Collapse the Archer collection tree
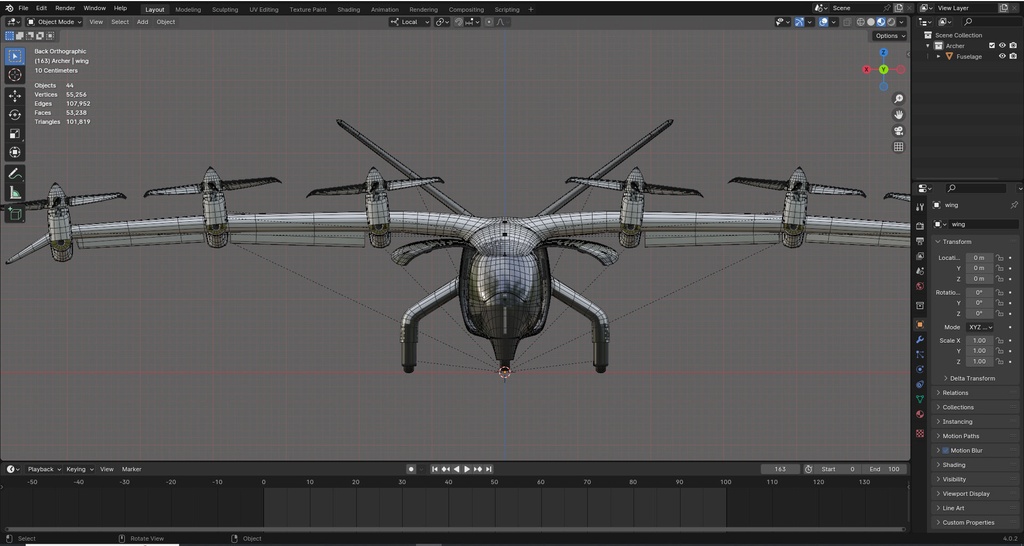 click(928, 46)
